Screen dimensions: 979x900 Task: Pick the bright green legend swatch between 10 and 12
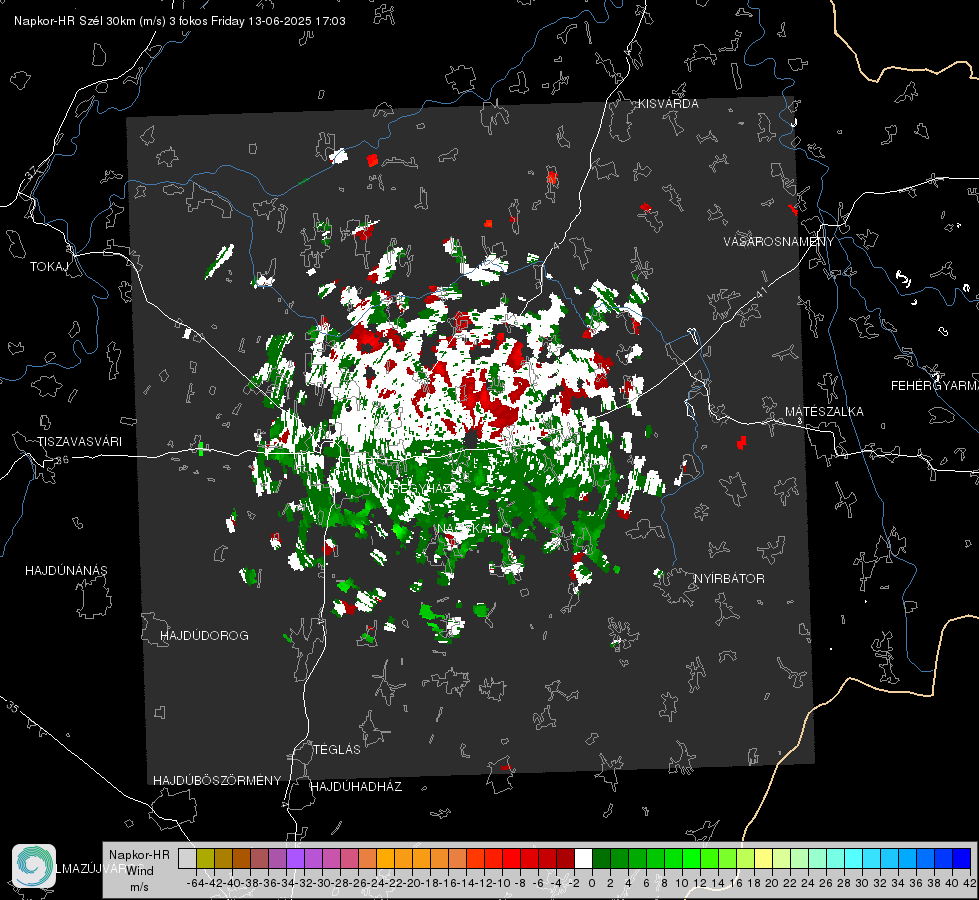point(691,859)
